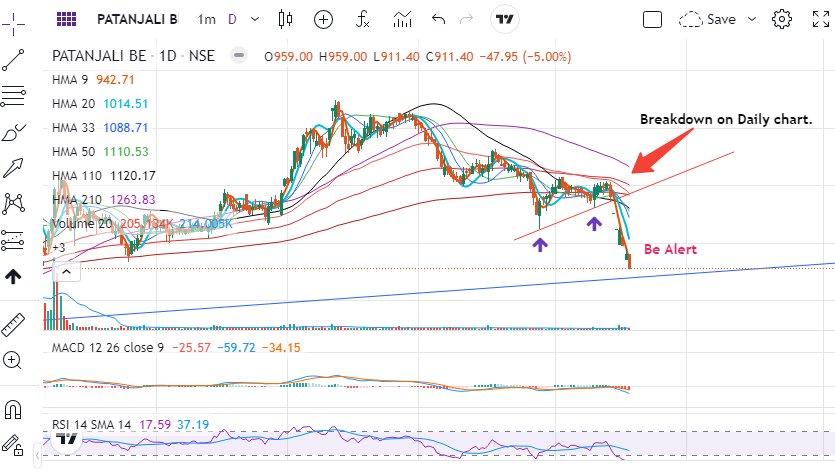Select the HMA 110 indicator label

pyautogui.click(x=77, y=176)
